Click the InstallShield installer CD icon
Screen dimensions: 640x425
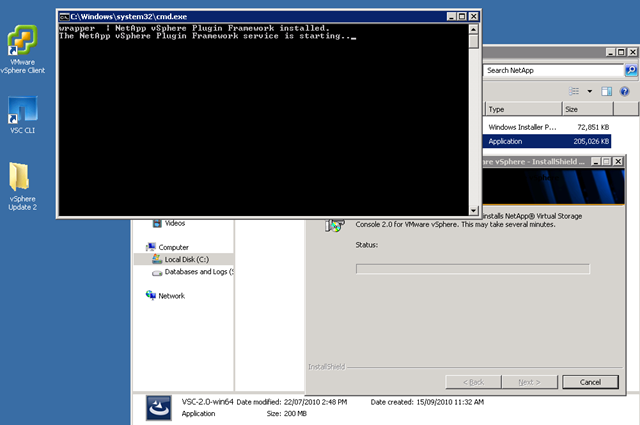pos(335,225)
